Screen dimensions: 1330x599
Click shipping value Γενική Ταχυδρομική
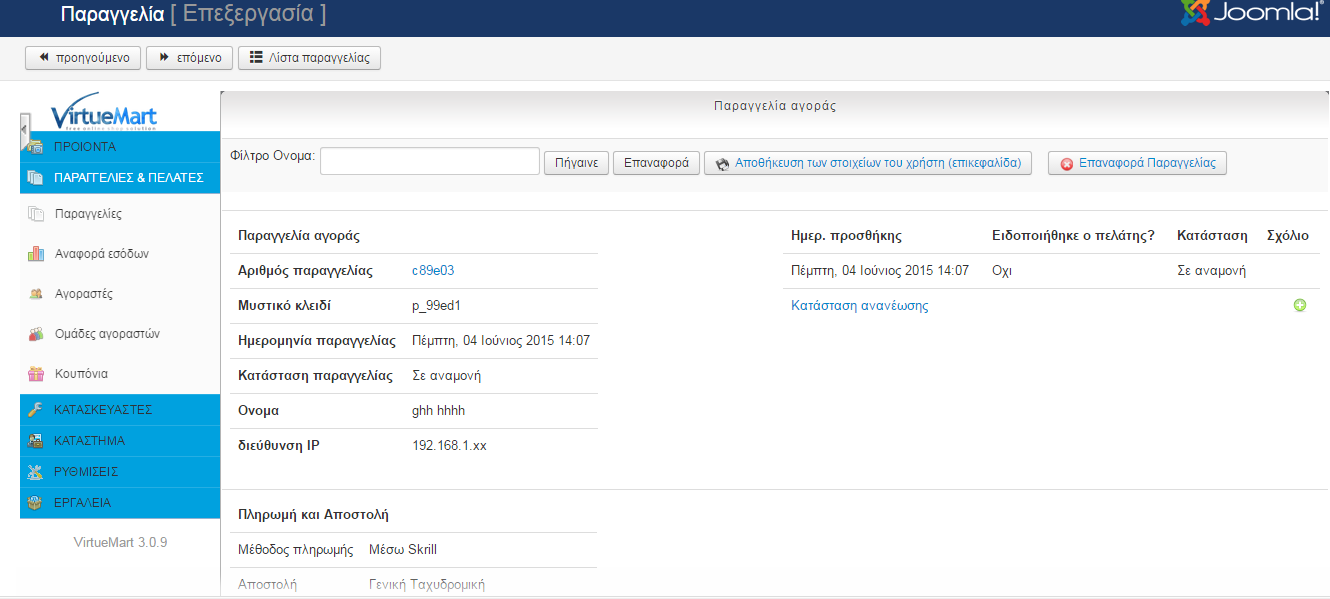(427, 584)
